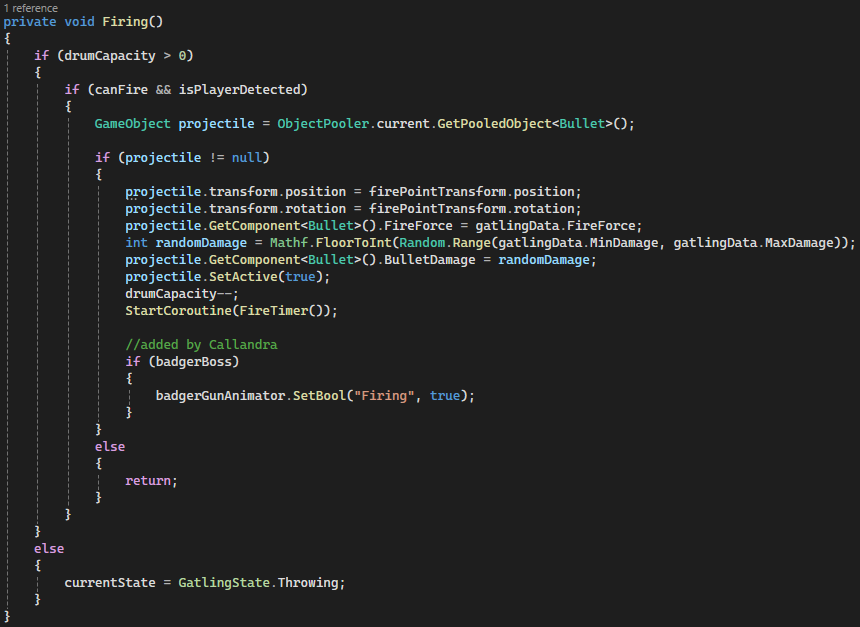The height and width of the screenshot is (627, 860).
Task: Click Mathf class name
Action: pyautogui.click(x=288, y=243)
